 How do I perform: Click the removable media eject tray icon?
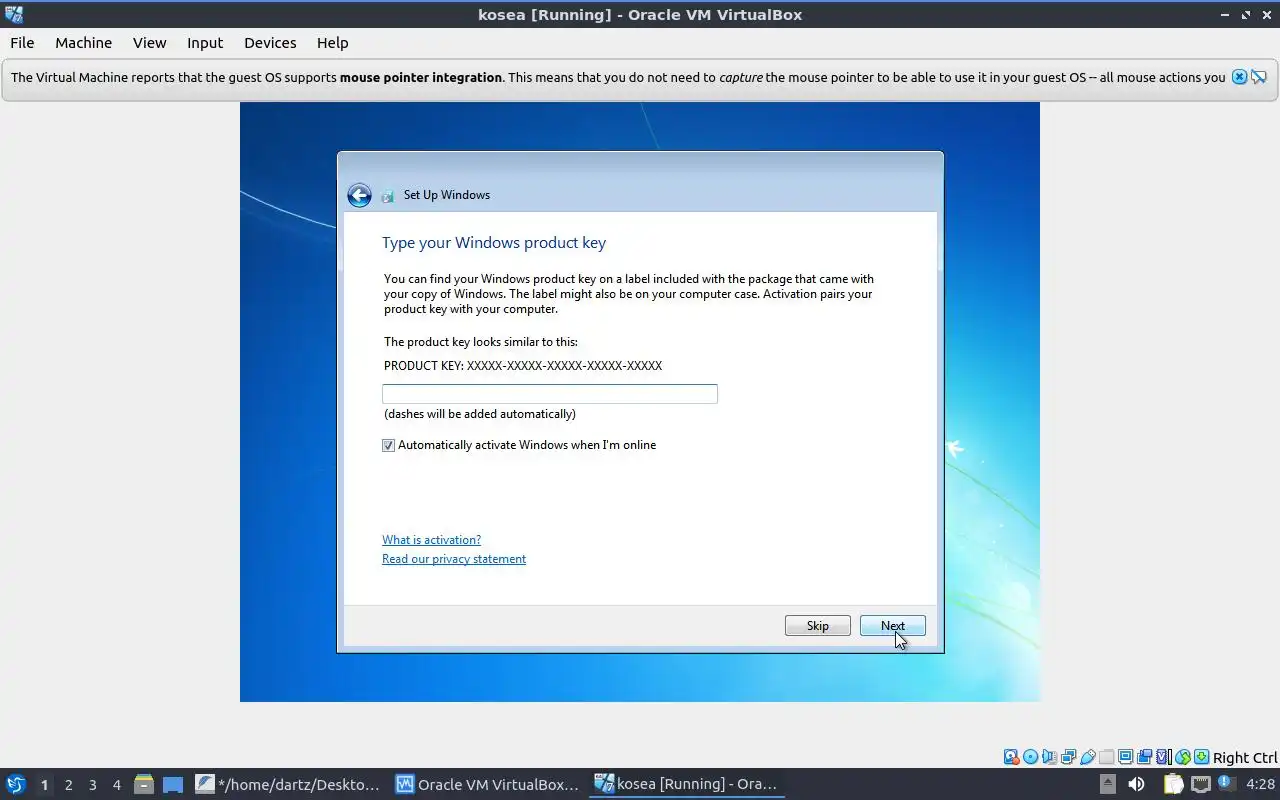point(1108,784)
